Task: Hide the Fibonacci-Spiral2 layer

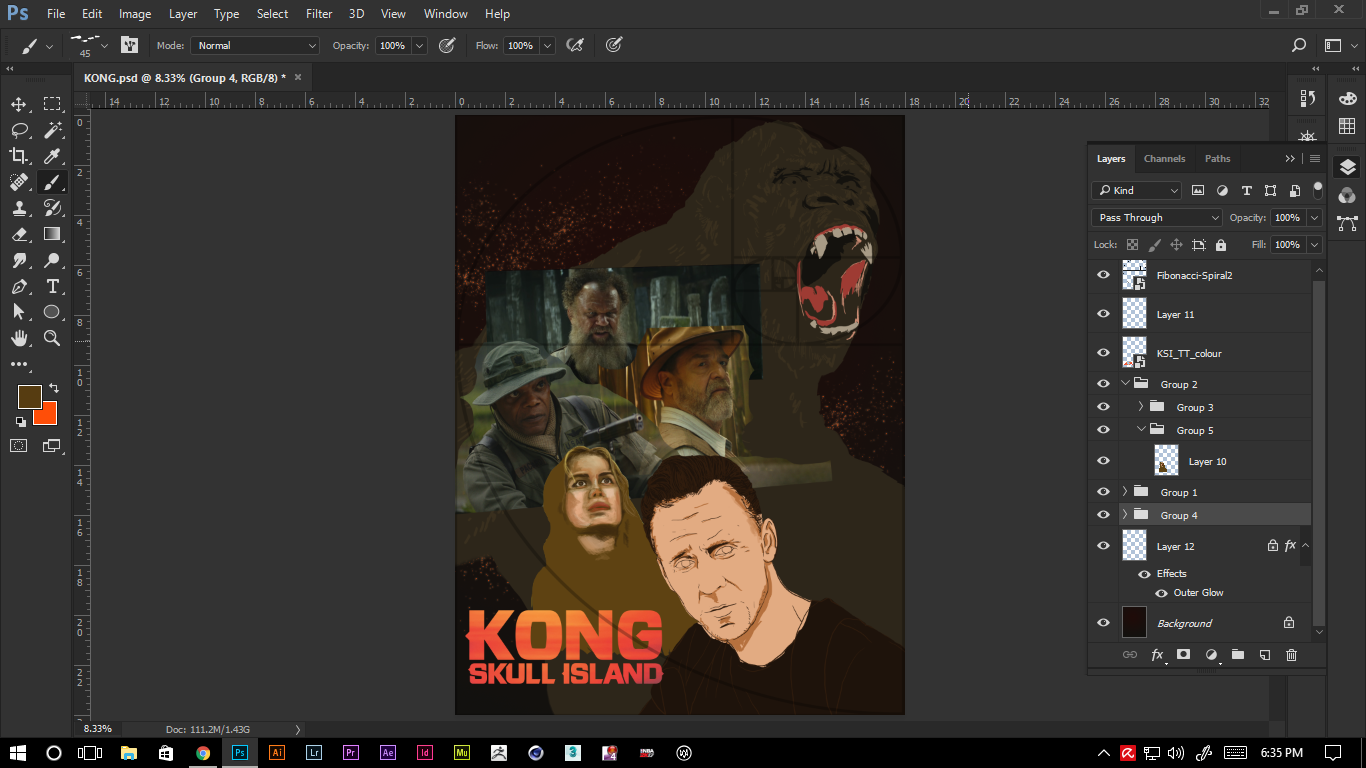Action: 1104,275
